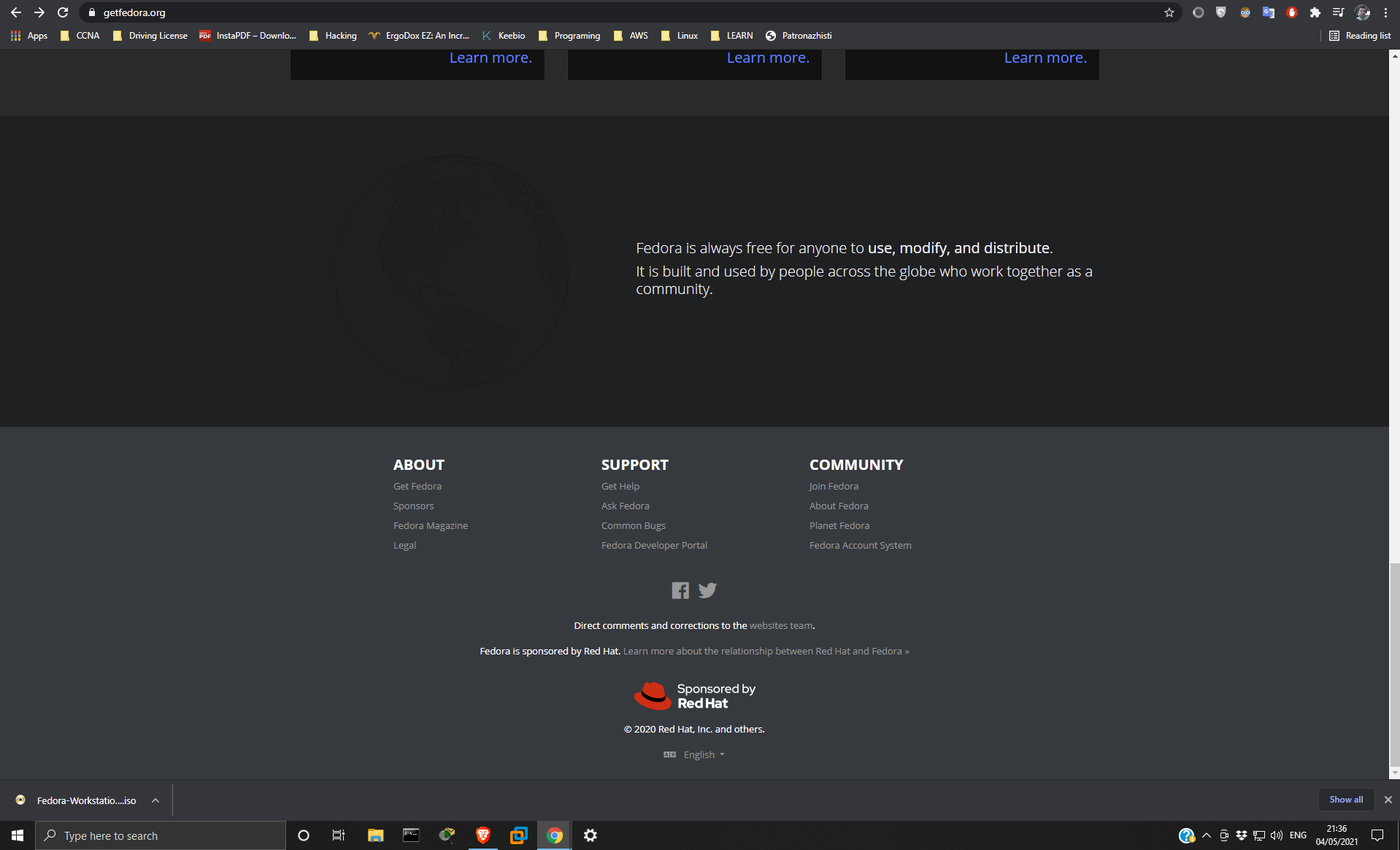Open the About Fedora community link
This screenshot has width=1400, height=850.
coord(839,506)
